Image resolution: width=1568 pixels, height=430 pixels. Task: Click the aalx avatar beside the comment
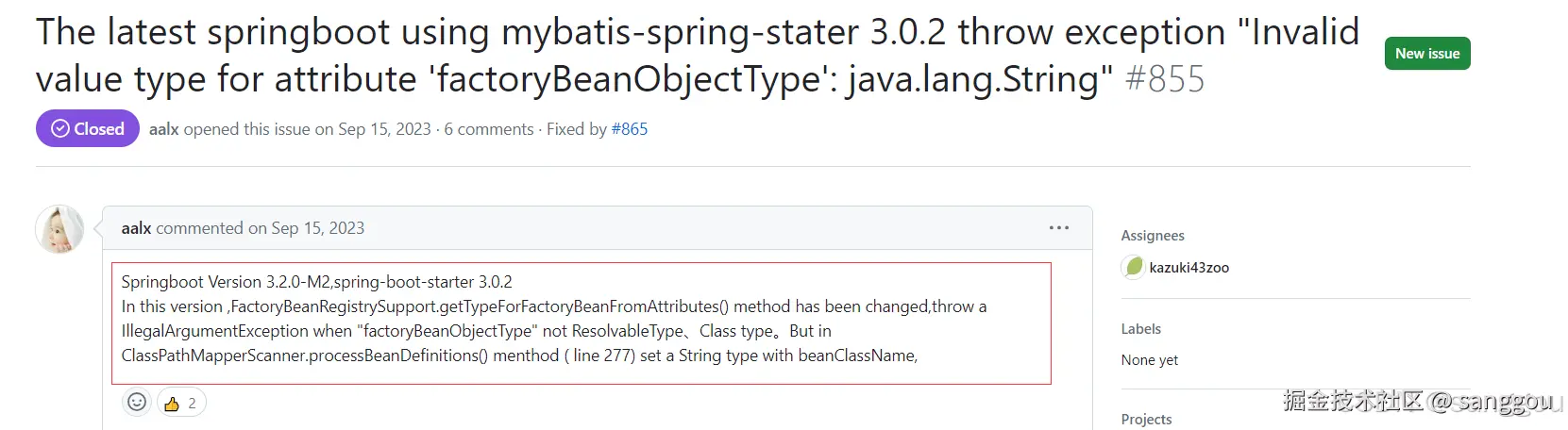pyautogui.click(x=59, y=229)
